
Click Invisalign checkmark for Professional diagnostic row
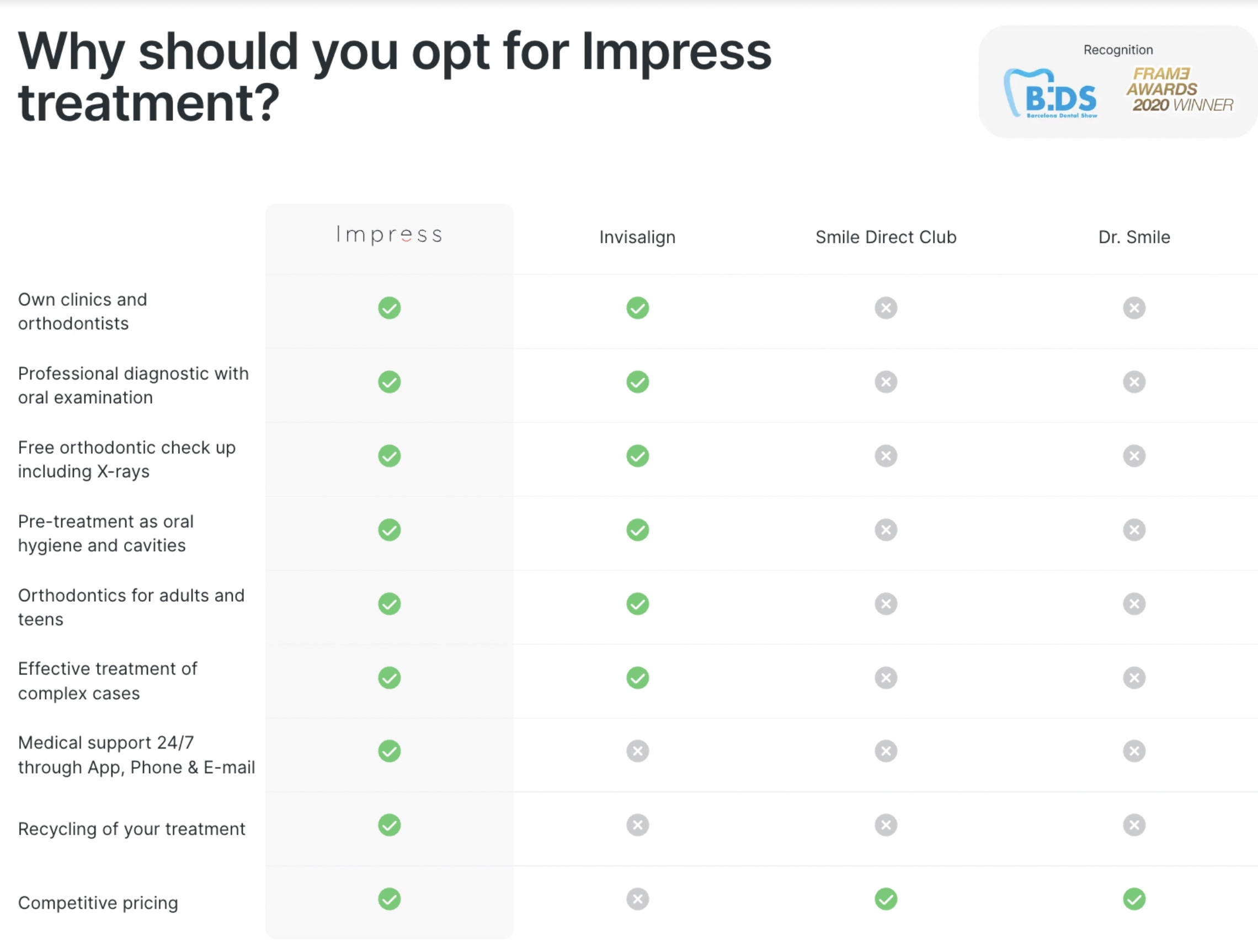[637, 382]
